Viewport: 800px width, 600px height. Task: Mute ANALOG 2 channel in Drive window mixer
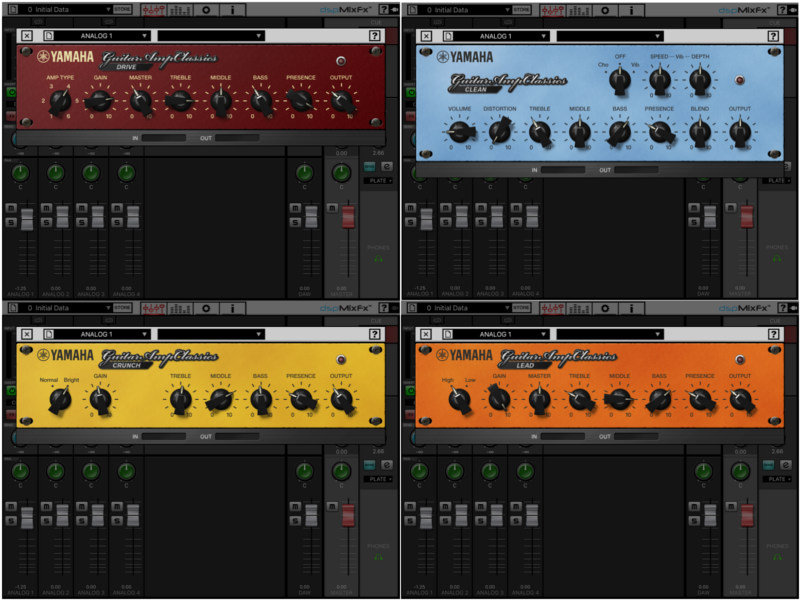click(x=46, y=208)
